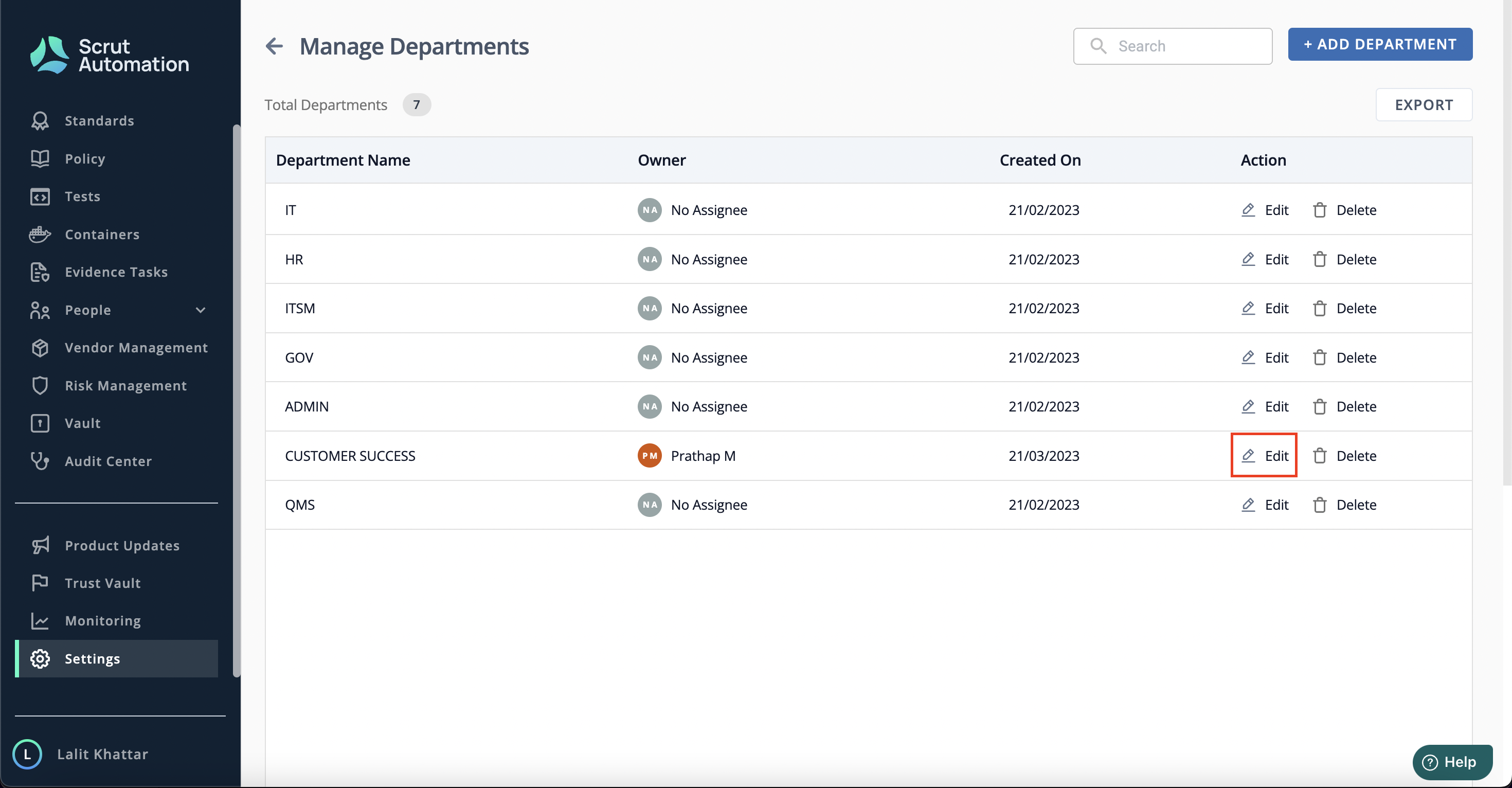Click the Standards badge icon in sidebar

[40, 120]
